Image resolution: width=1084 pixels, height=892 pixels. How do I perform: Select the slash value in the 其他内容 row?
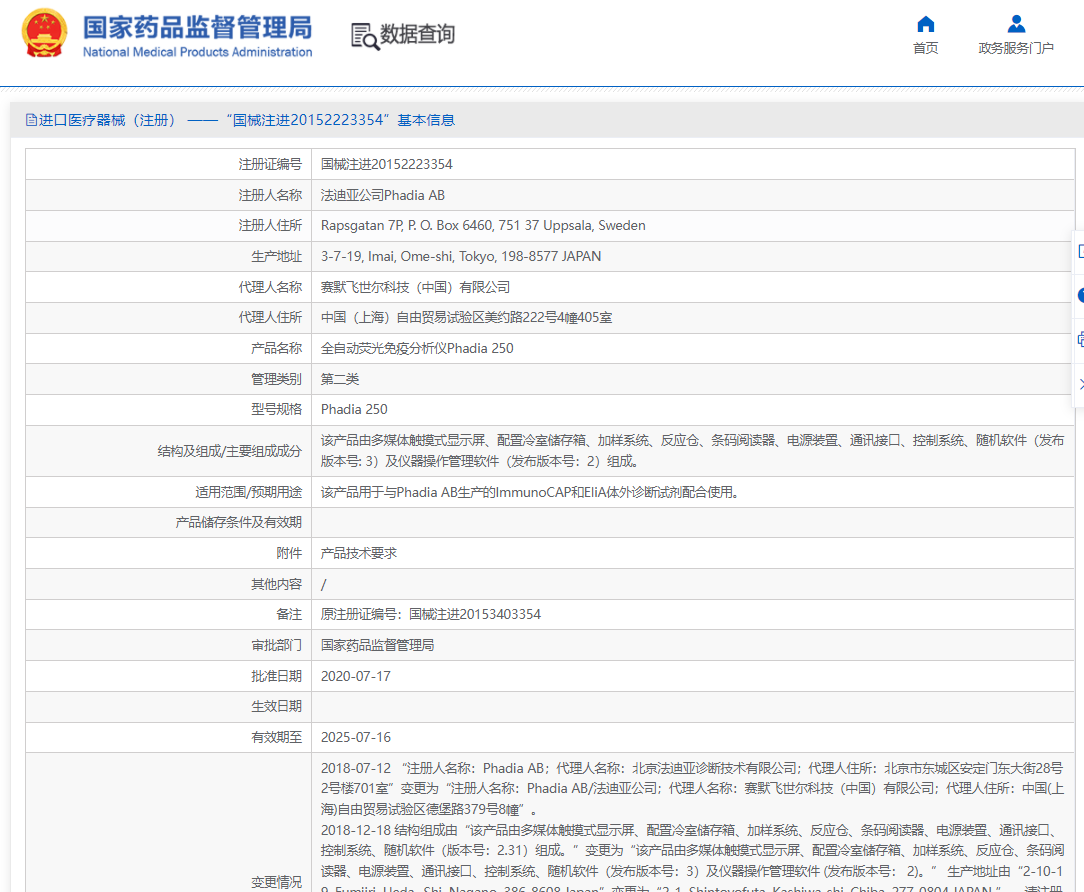coord(324,585)
